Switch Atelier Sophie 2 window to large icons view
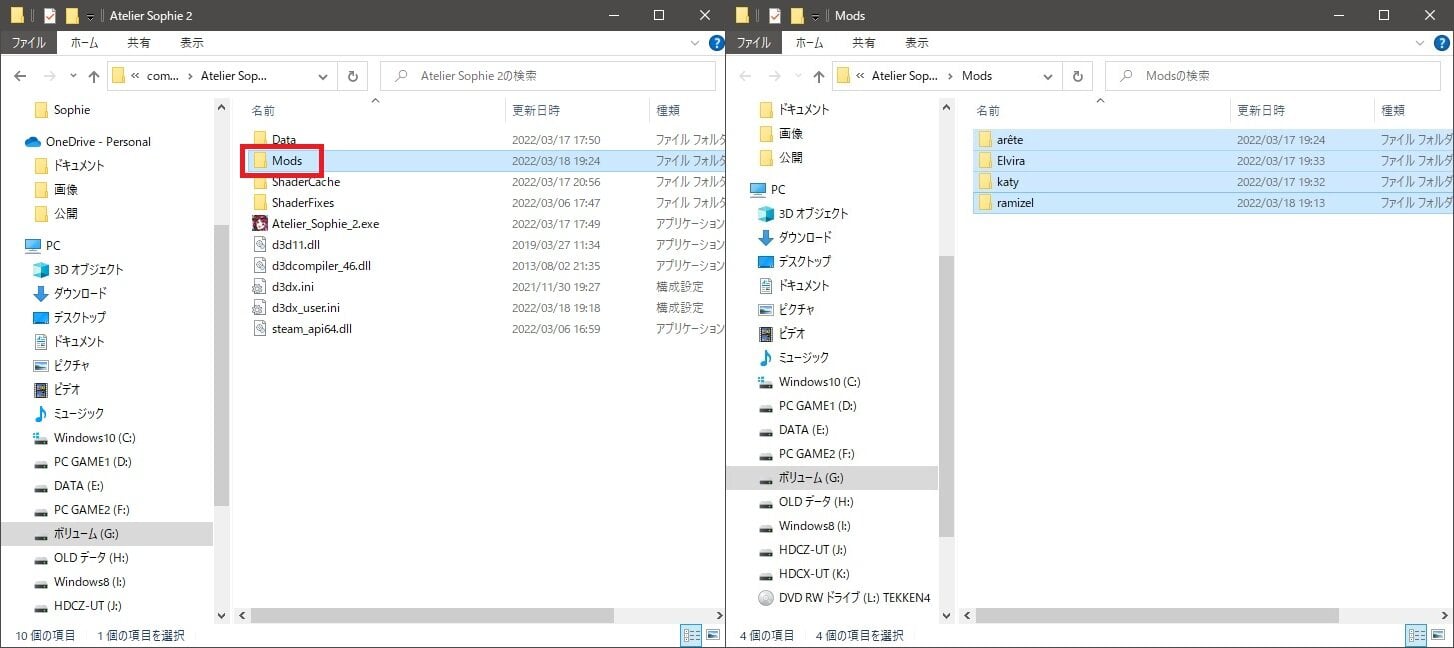This screenshot has height=648, width=1454. pos(713,635)
